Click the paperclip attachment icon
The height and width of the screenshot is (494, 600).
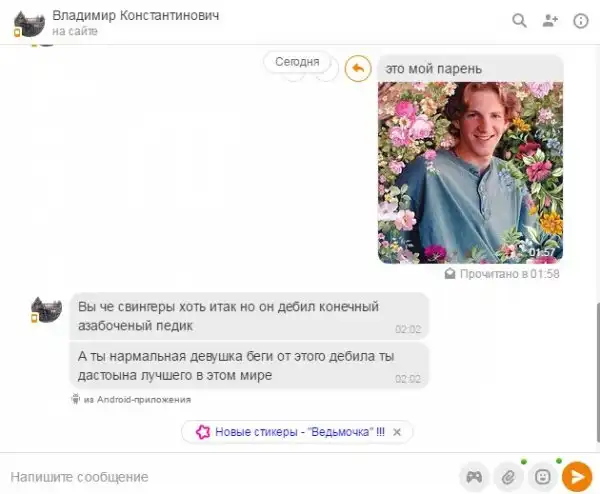[x=509, y=477]
